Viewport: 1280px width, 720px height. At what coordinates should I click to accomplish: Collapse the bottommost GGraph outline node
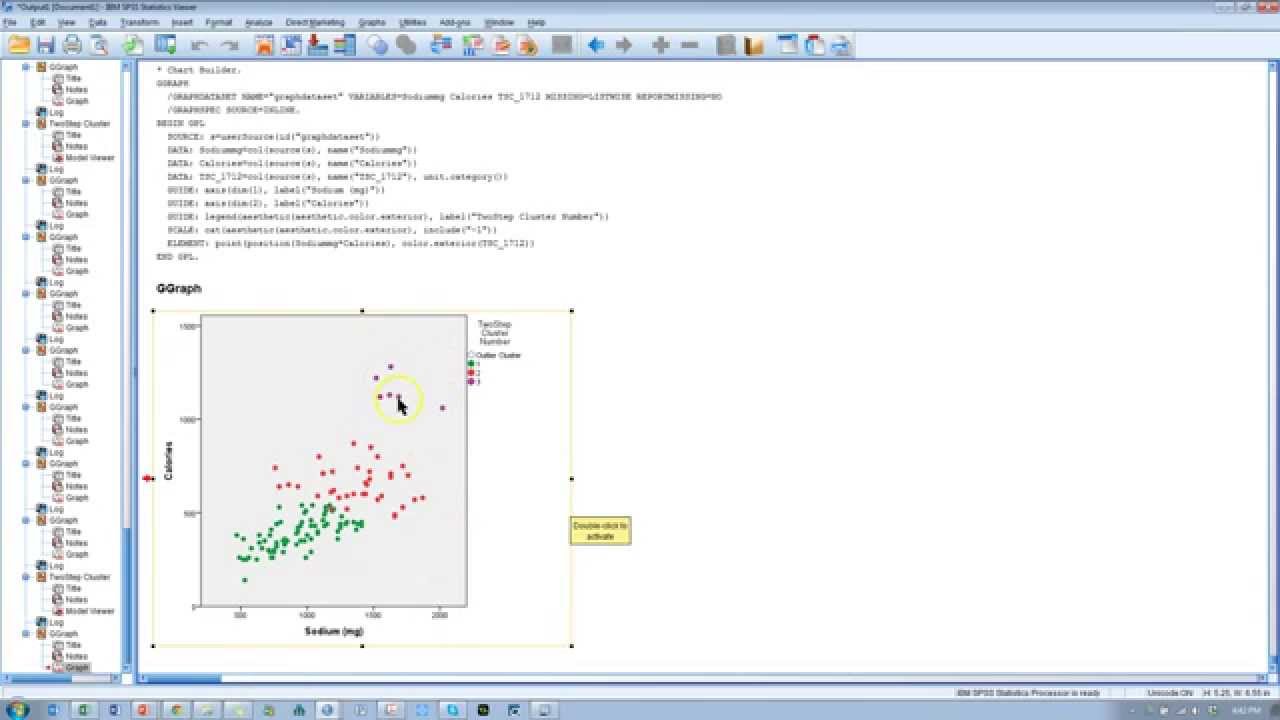tap(27, 634)
